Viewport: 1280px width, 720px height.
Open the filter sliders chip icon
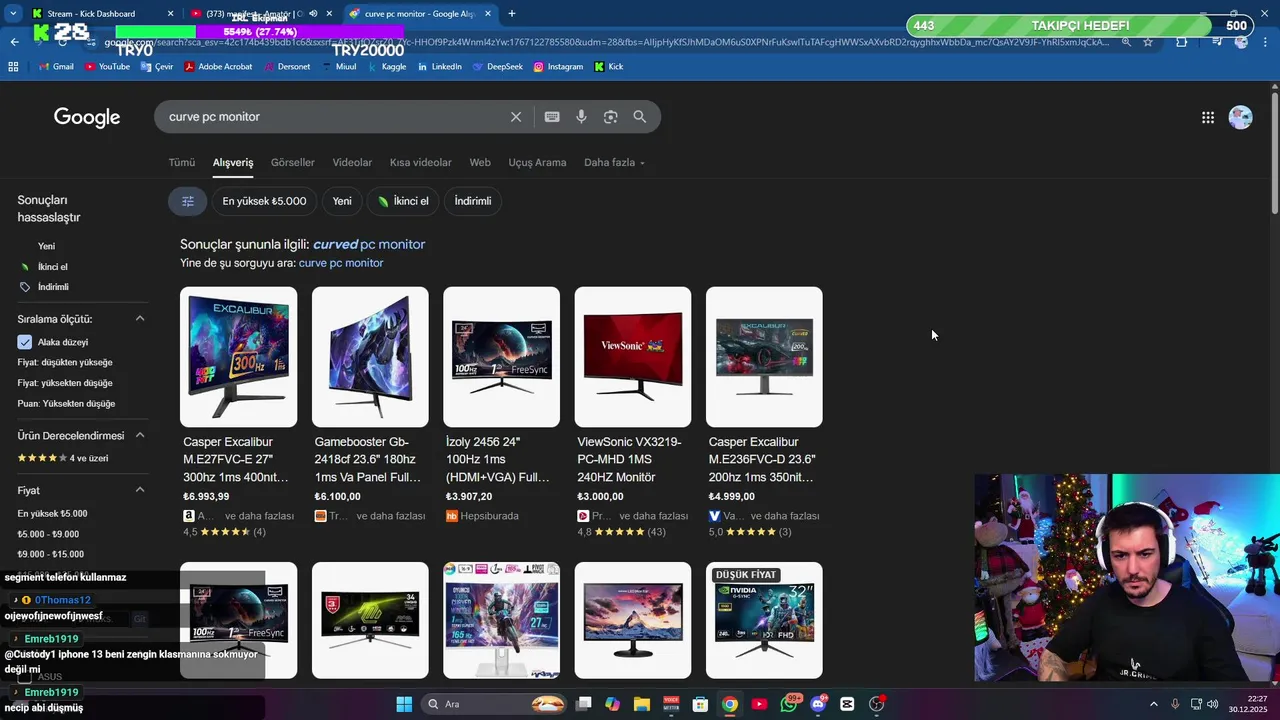(187, 201)
